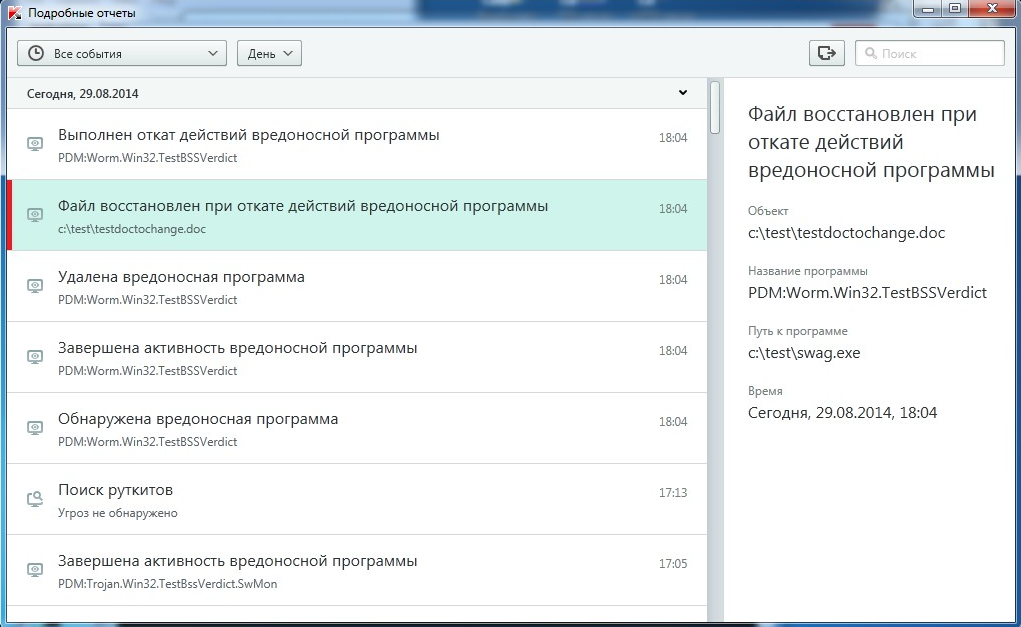Click the magnifier icon in search box
1021x627 pixels.
(x=871, y=53)
